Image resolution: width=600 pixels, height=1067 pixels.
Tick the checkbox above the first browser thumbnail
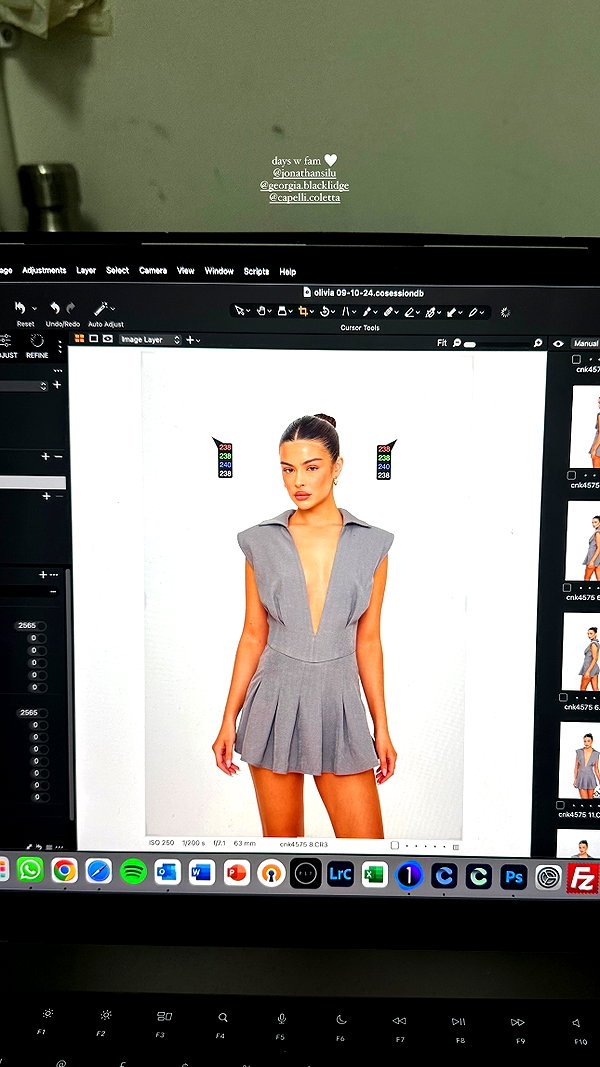point(576,359)
